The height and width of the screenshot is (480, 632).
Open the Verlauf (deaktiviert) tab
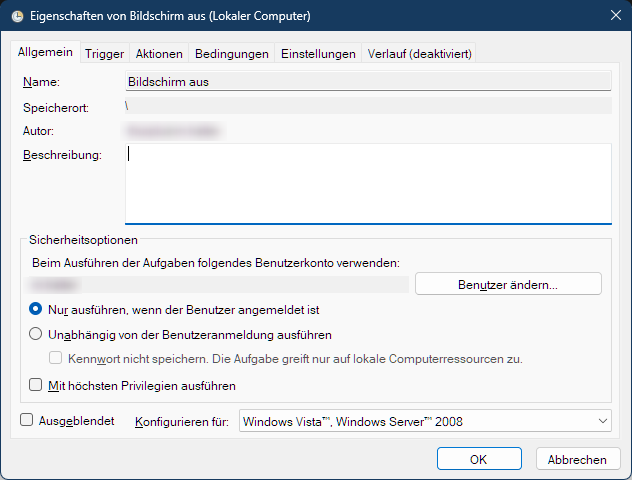(419, 54)
